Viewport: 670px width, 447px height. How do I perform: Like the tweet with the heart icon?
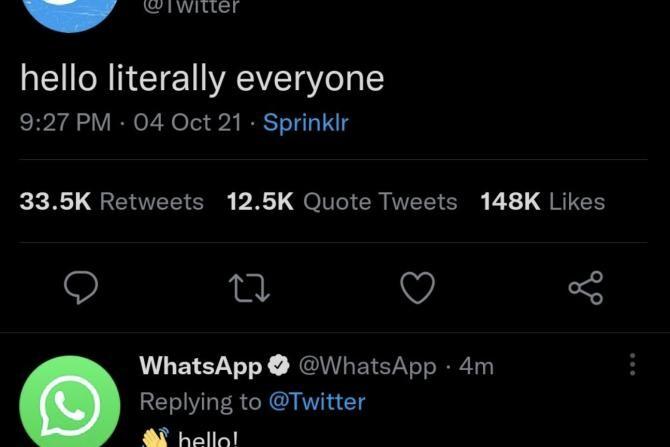tap(417, 288)
